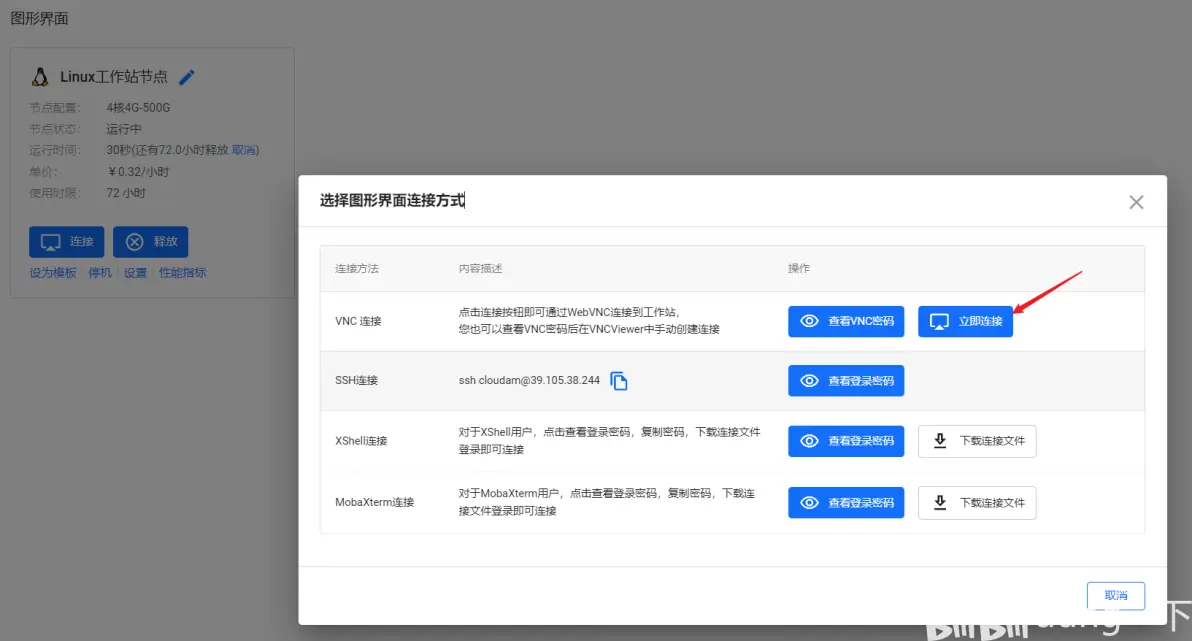Click 释放 button on the node card
1192x641 pixels.
(x=151, y=242)
